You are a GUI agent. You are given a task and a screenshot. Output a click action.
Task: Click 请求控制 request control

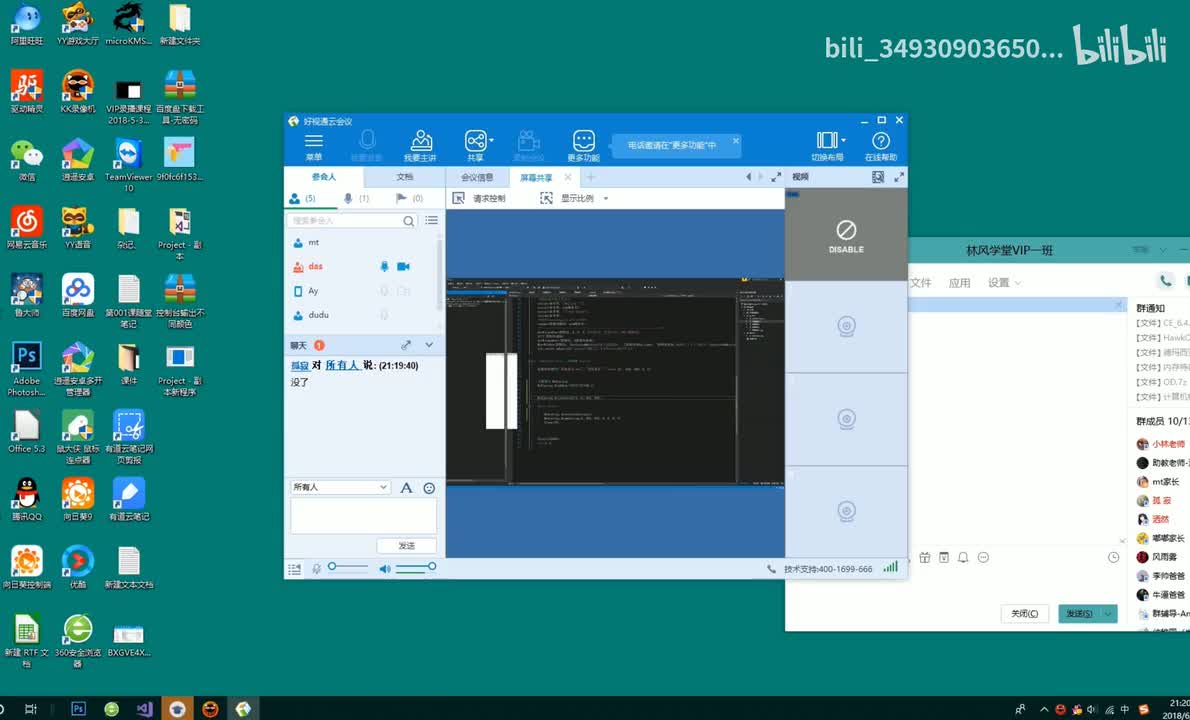coord(479,199)
